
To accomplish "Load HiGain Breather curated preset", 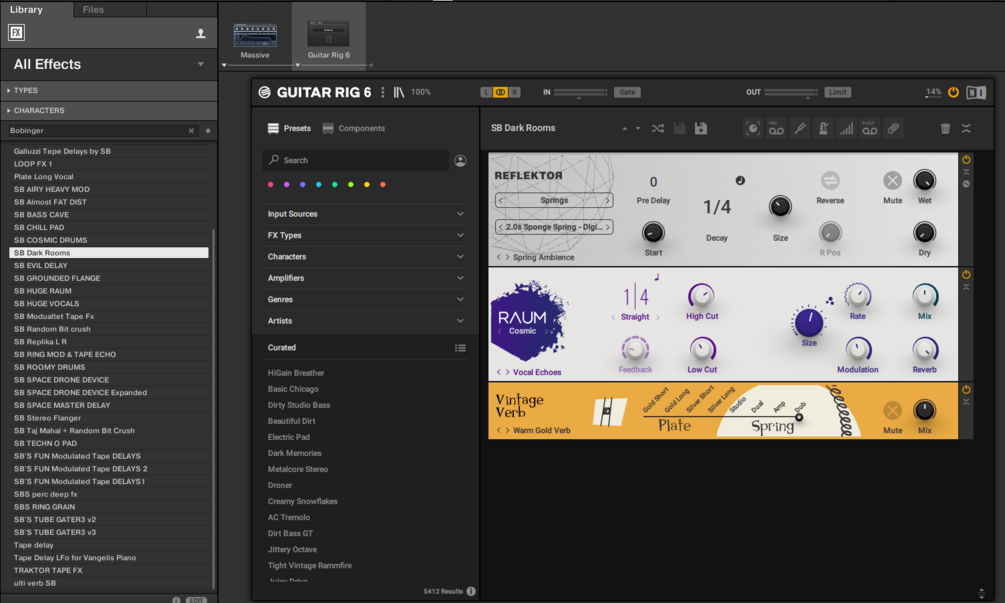I will 295,373.
